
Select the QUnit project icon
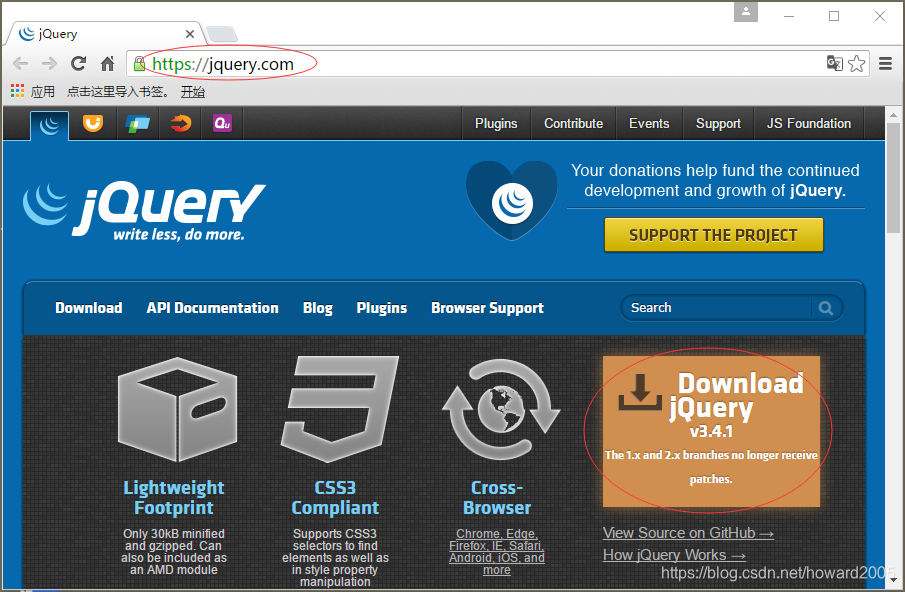point(222,123)
